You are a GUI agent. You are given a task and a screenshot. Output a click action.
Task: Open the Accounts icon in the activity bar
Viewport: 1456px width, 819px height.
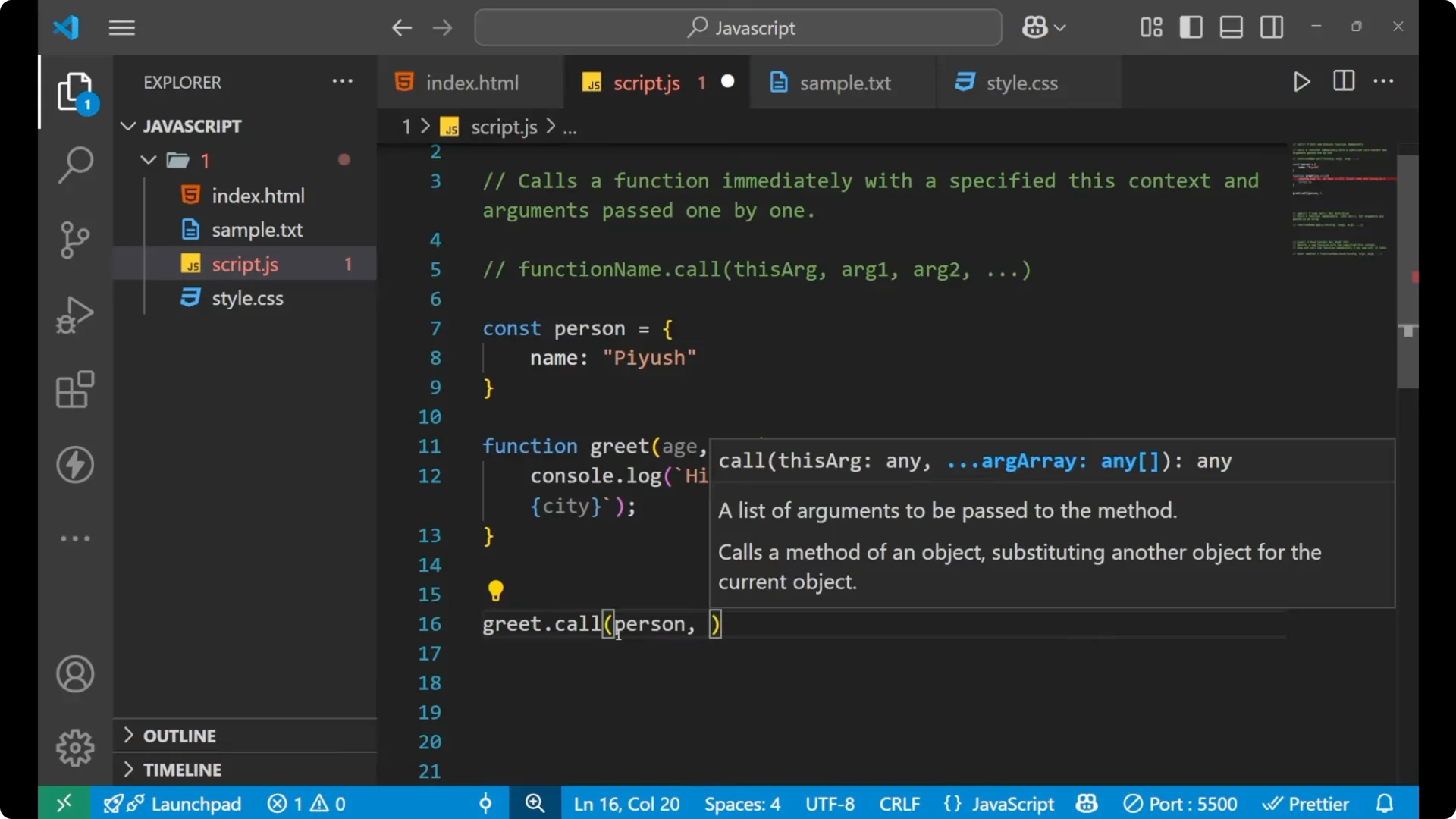click(x=75, y=673)
